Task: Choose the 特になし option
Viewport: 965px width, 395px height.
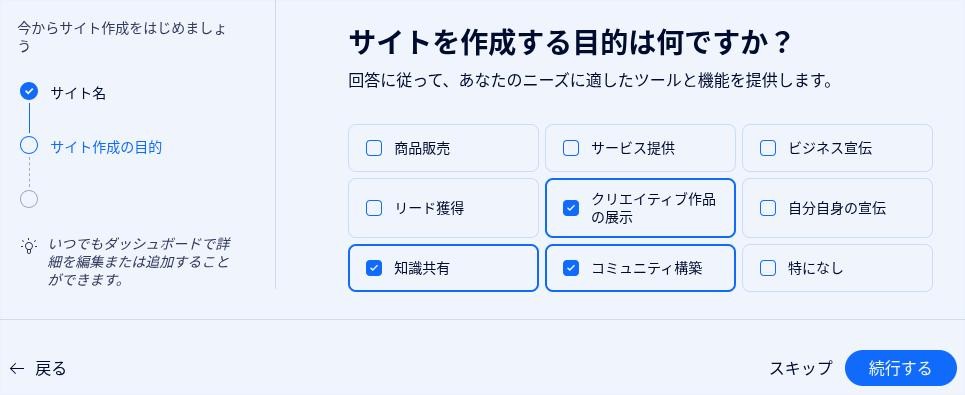Action: pyautogui.click(x=767, y=268)
